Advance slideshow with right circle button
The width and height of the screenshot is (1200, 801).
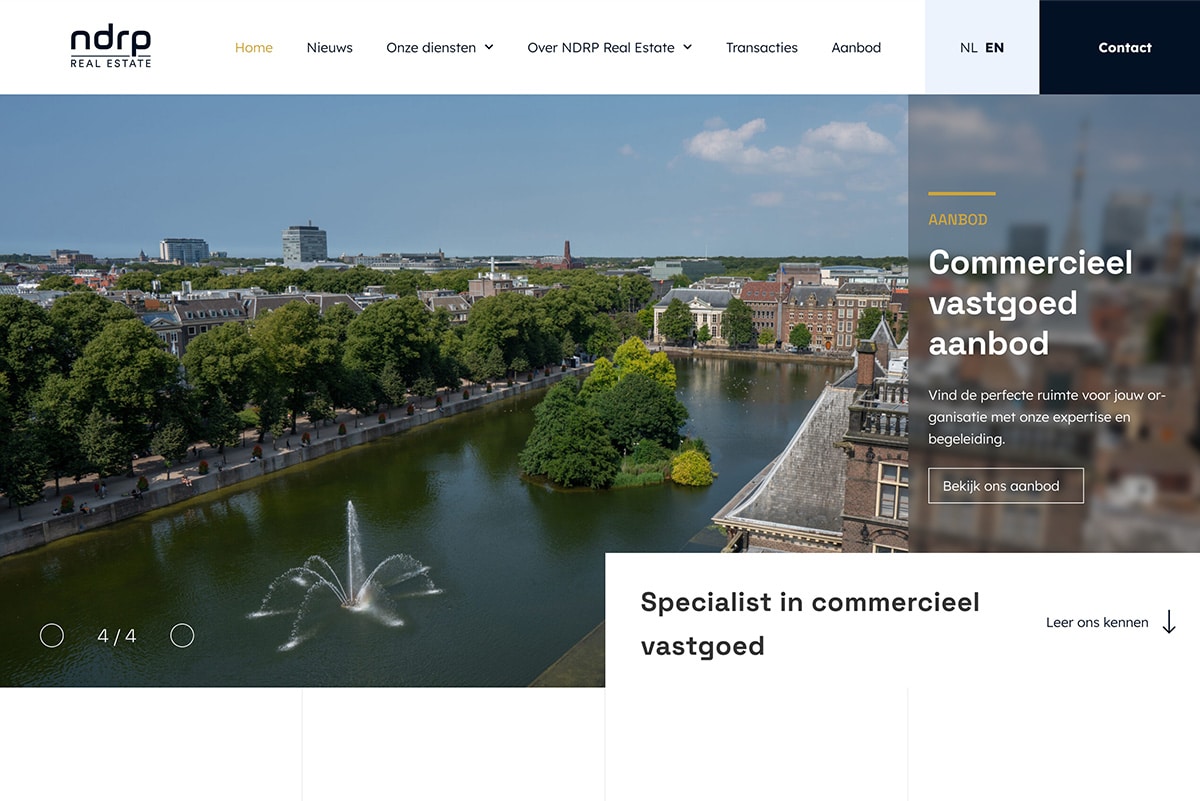click(182, 635)
